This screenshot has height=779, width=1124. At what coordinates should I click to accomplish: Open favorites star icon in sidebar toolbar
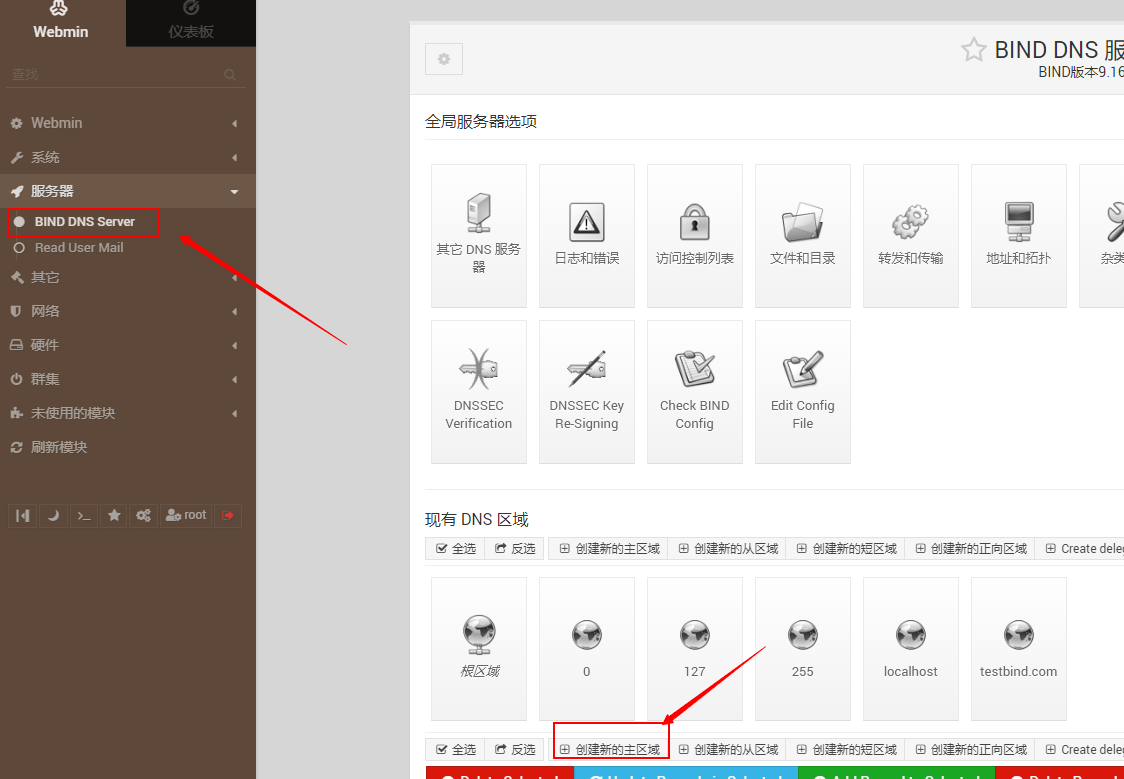pyautogui.click(x=114, y=515)
